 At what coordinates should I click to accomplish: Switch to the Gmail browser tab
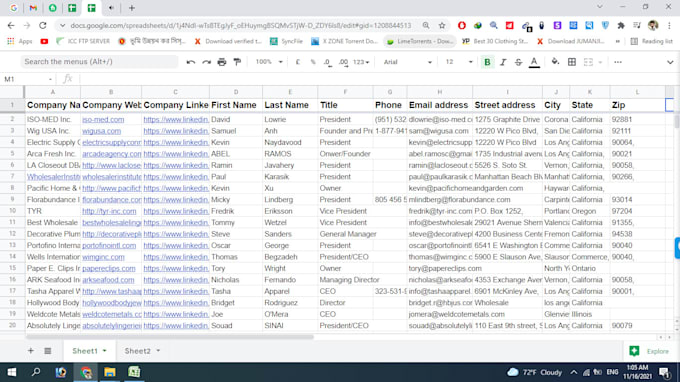click(x=33, y=8)
